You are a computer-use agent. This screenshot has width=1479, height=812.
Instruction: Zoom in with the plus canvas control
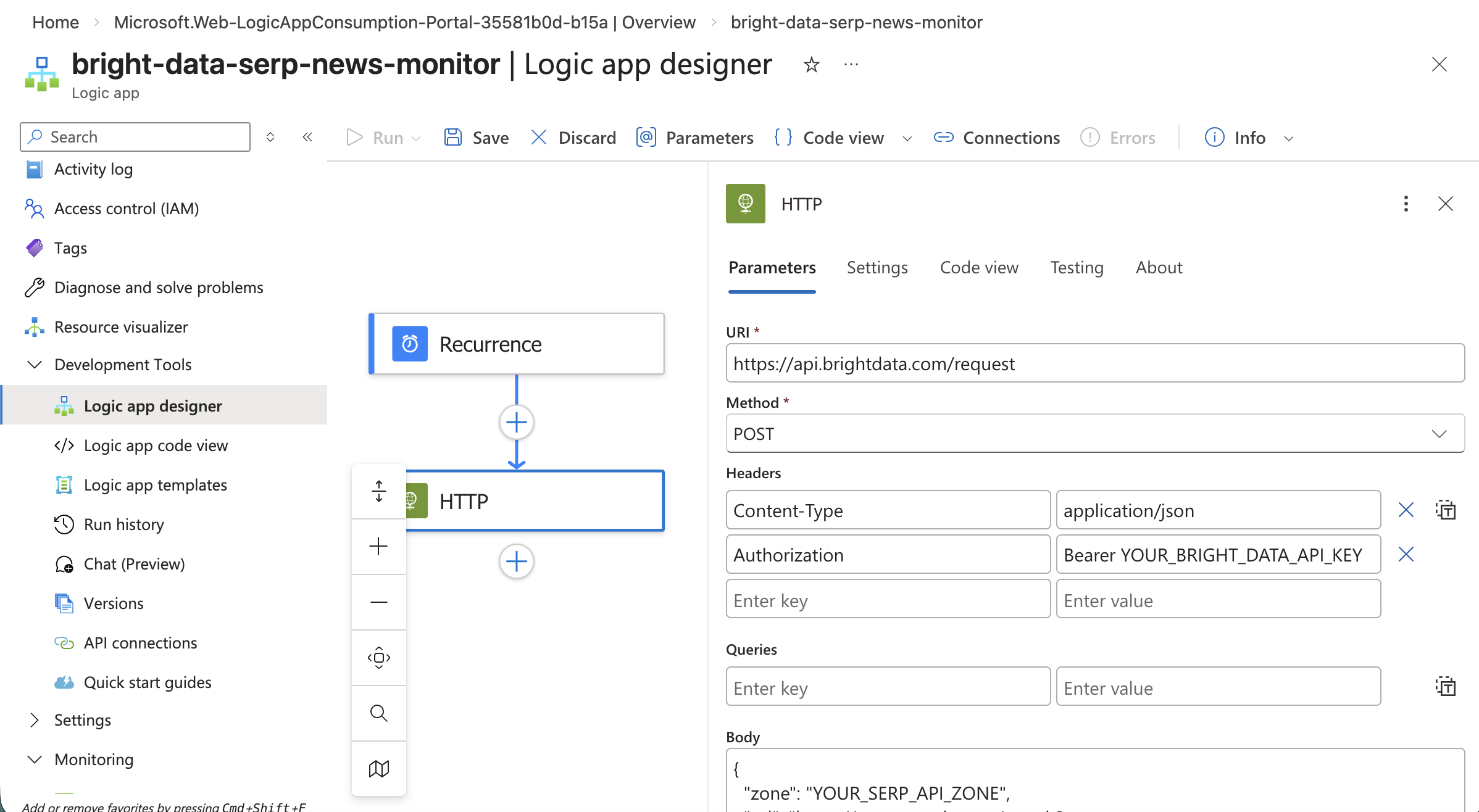coord(378,546)
